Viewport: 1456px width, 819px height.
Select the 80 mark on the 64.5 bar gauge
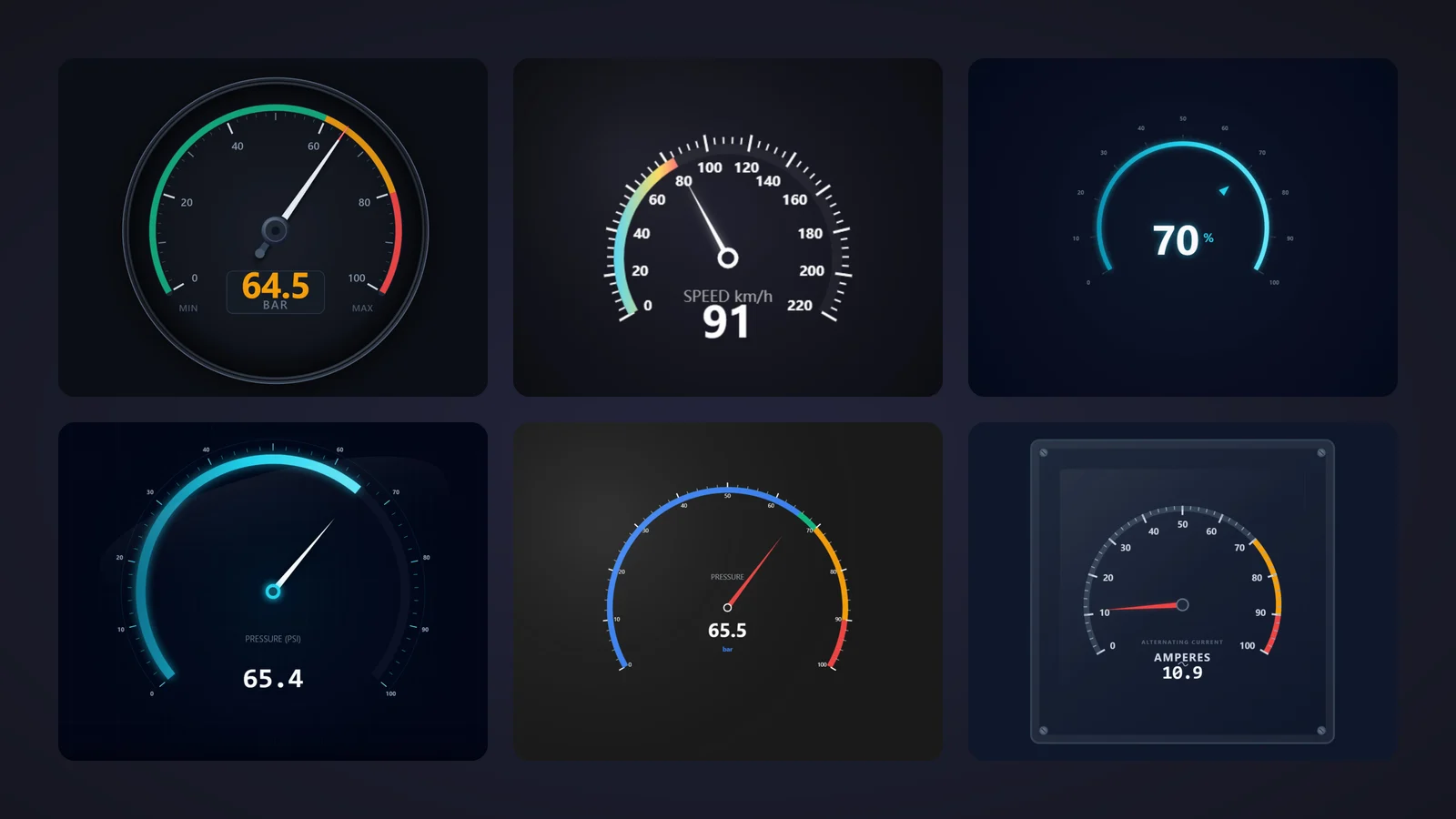(x=364, y=203)
